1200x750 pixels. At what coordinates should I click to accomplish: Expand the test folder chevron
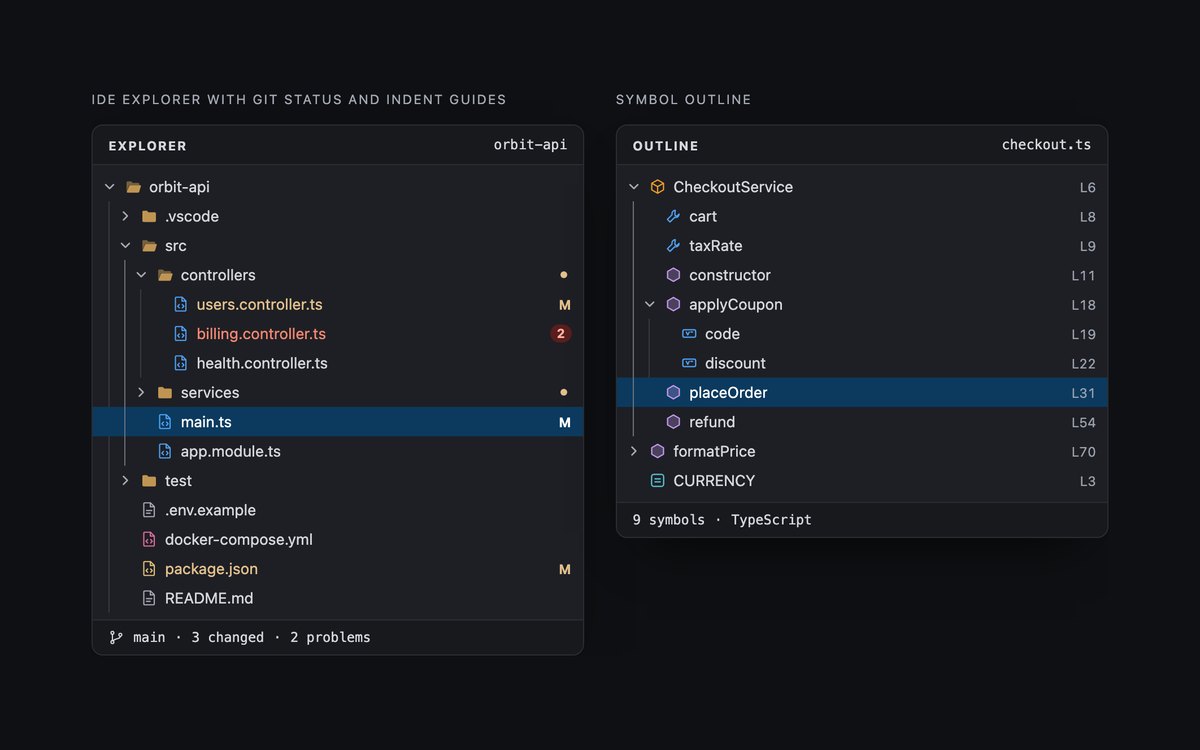[x=125, y=481]
